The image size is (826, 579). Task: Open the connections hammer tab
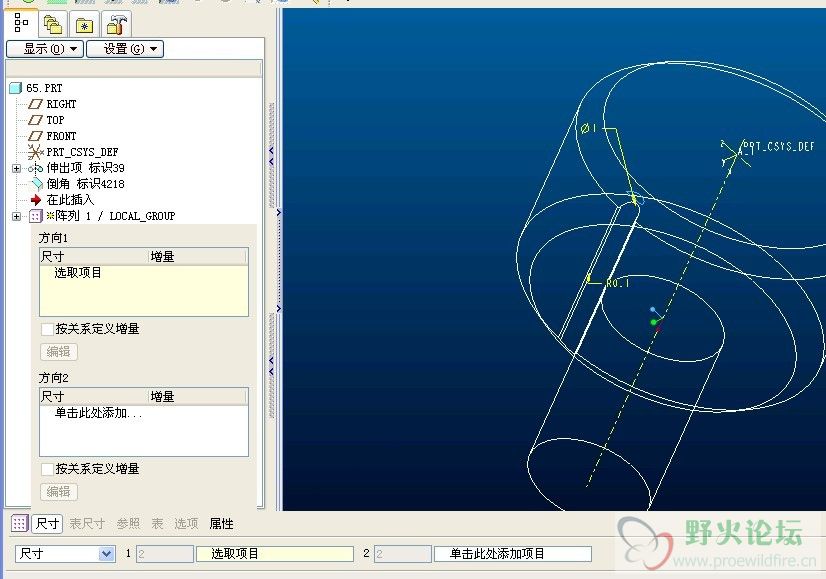point(116,24)
